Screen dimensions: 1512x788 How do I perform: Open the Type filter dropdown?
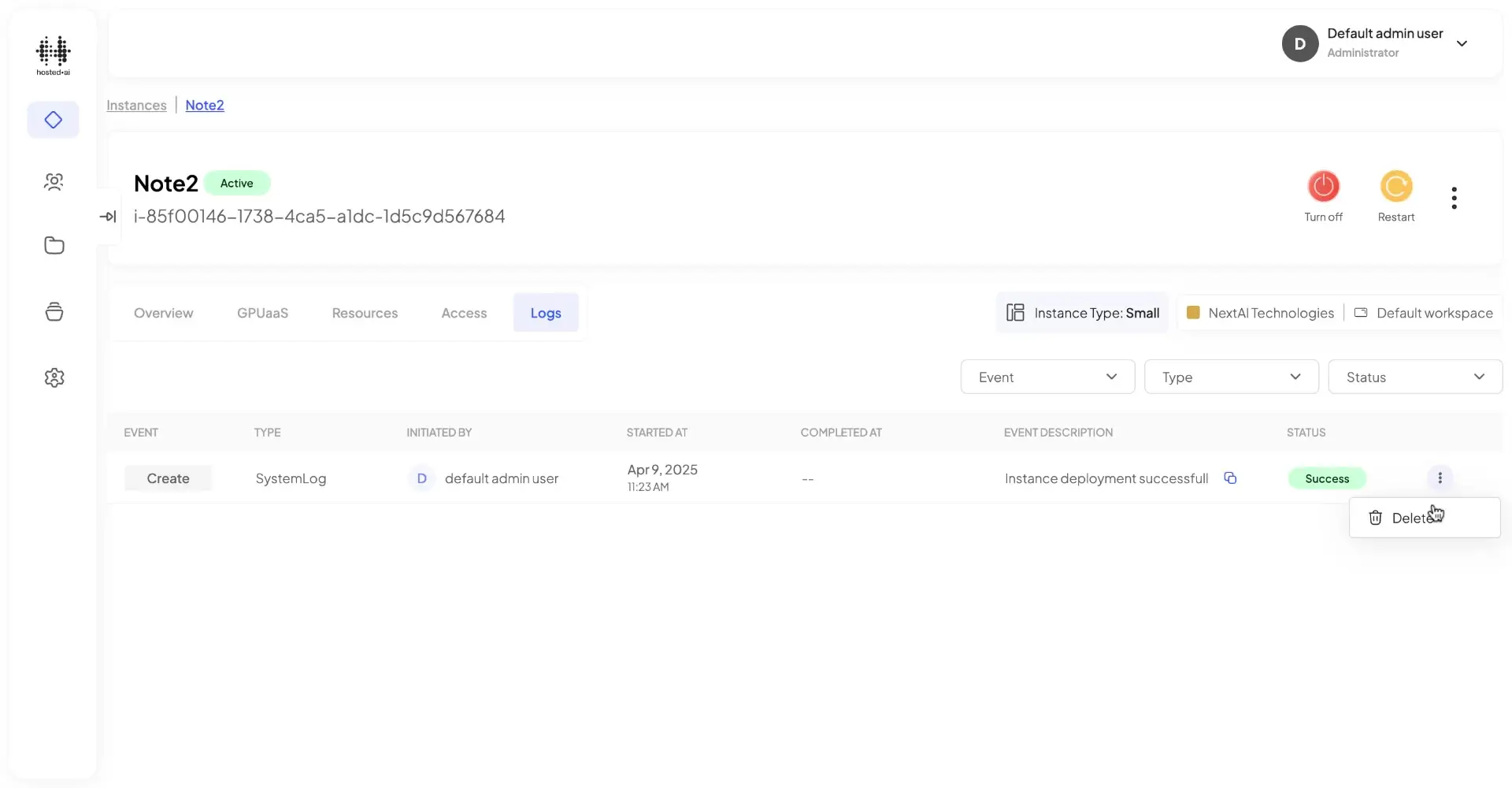[x=1231, y=377]
